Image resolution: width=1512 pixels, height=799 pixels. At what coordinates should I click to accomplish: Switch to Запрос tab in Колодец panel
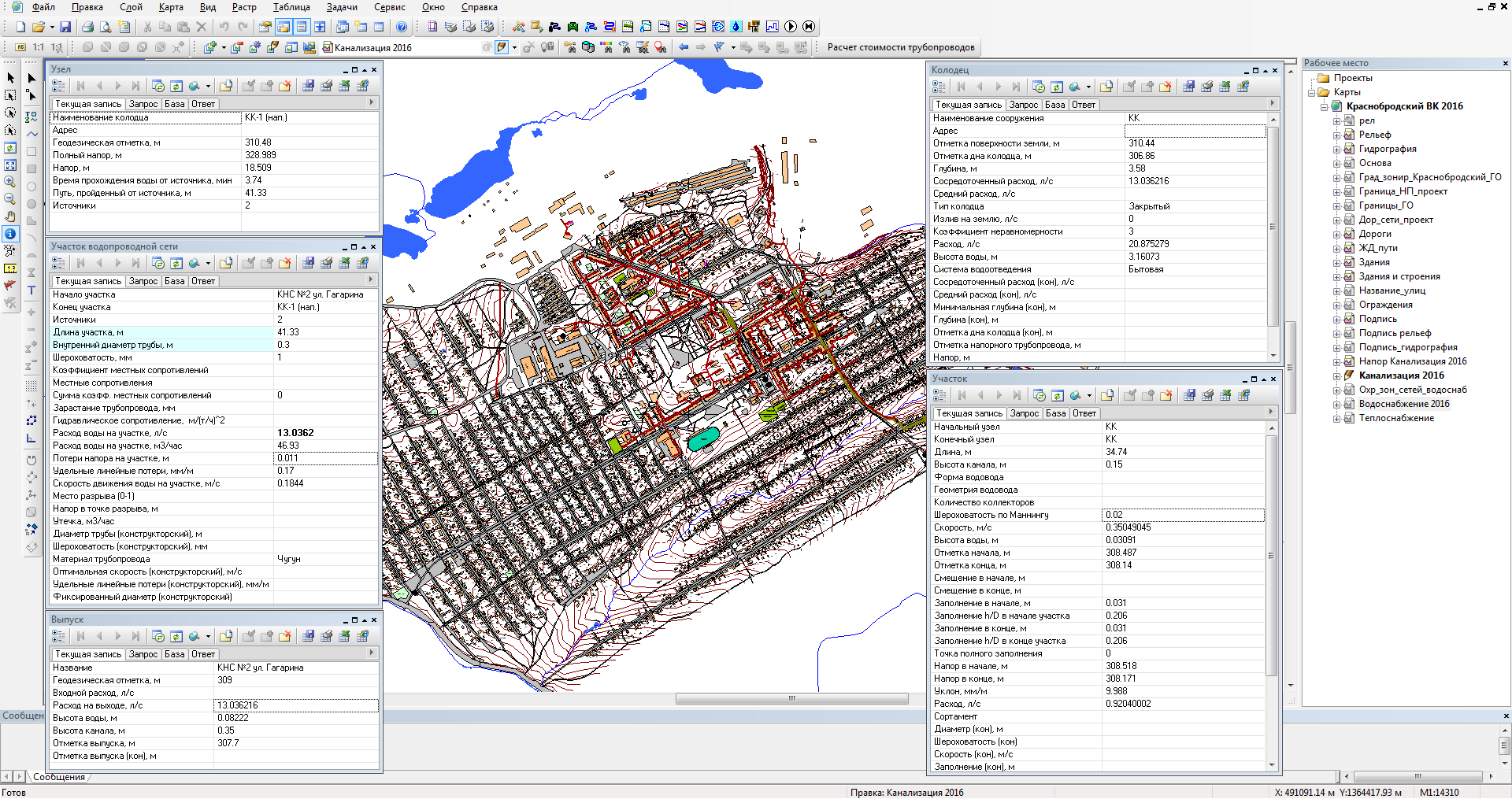pos(1023,105)
